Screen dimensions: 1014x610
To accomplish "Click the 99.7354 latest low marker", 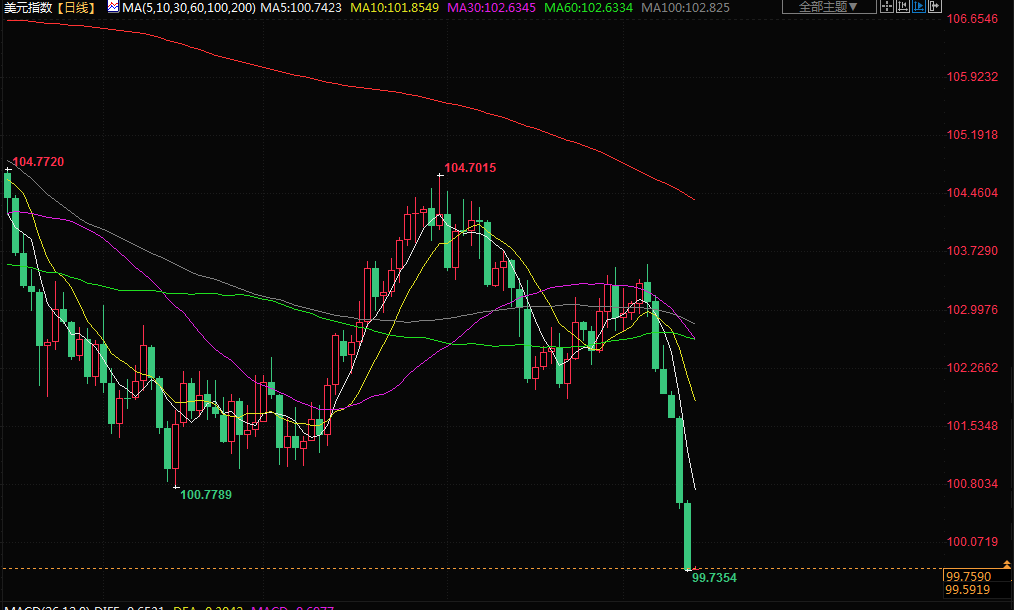I will (714, 578).
